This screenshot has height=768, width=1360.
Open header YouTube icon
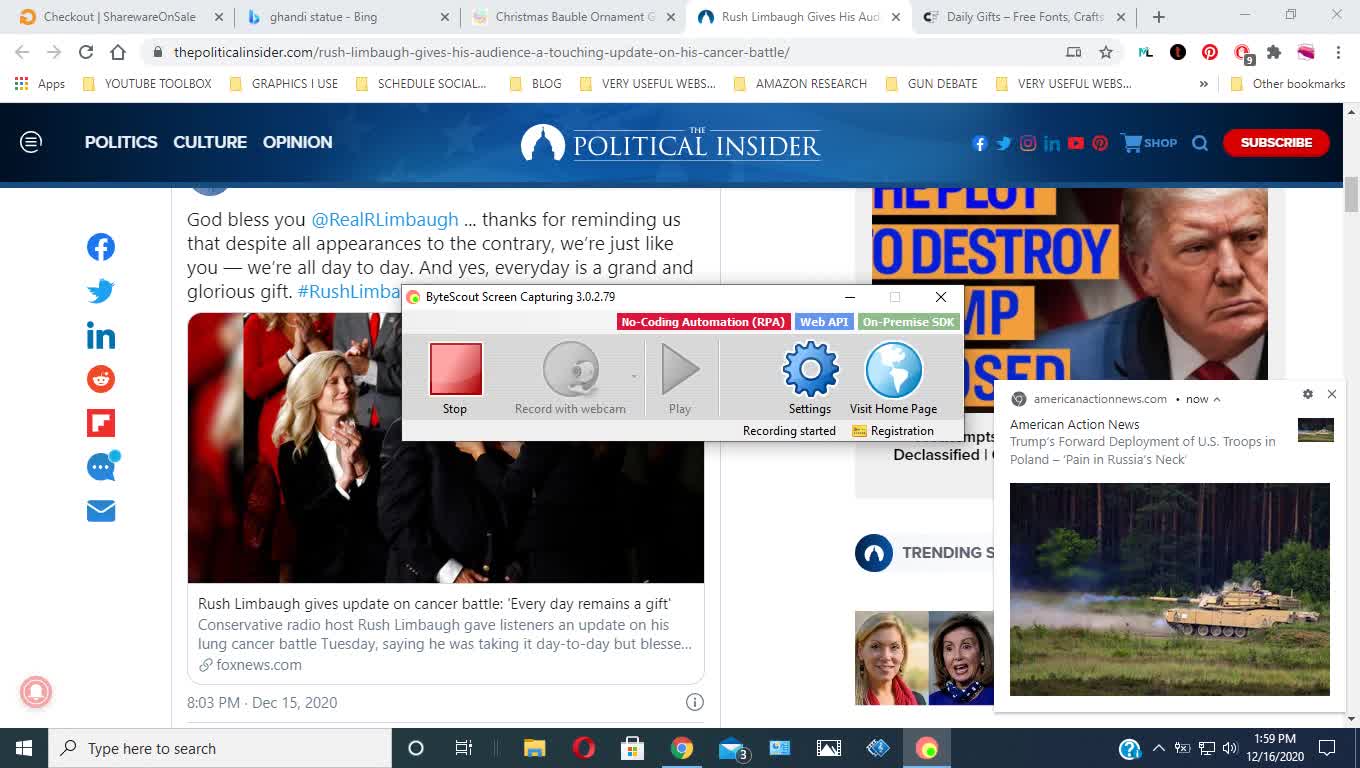click(1076, 143)
